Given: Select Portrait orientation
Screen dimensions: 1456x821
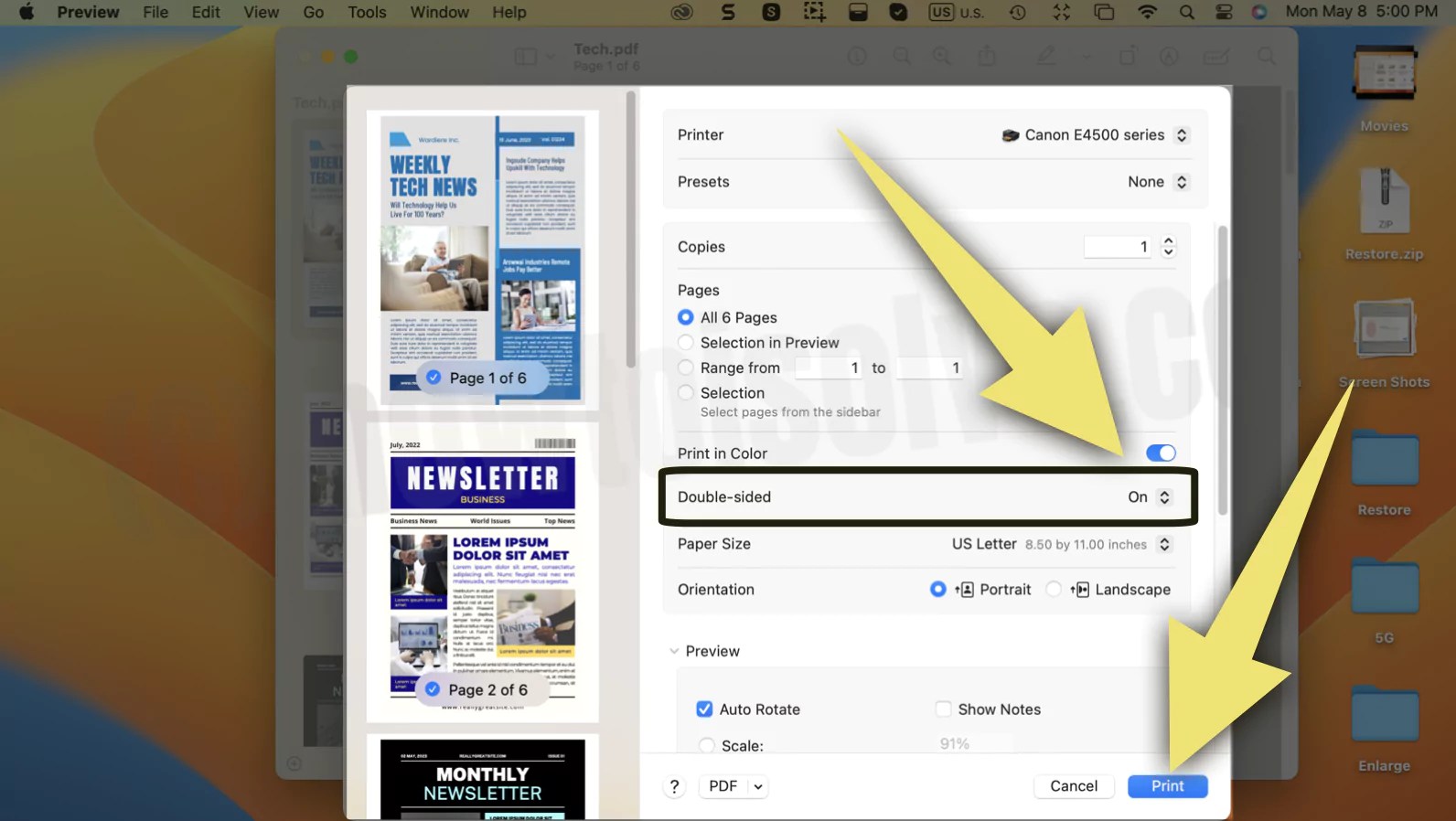Looking at the screenshot, I should point(937,590).
